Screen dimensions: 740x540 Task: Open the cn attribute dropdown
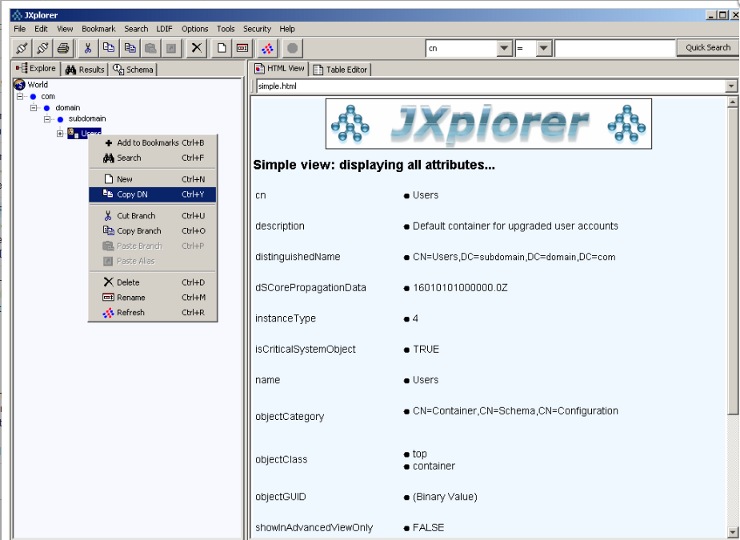coord(504,48)
